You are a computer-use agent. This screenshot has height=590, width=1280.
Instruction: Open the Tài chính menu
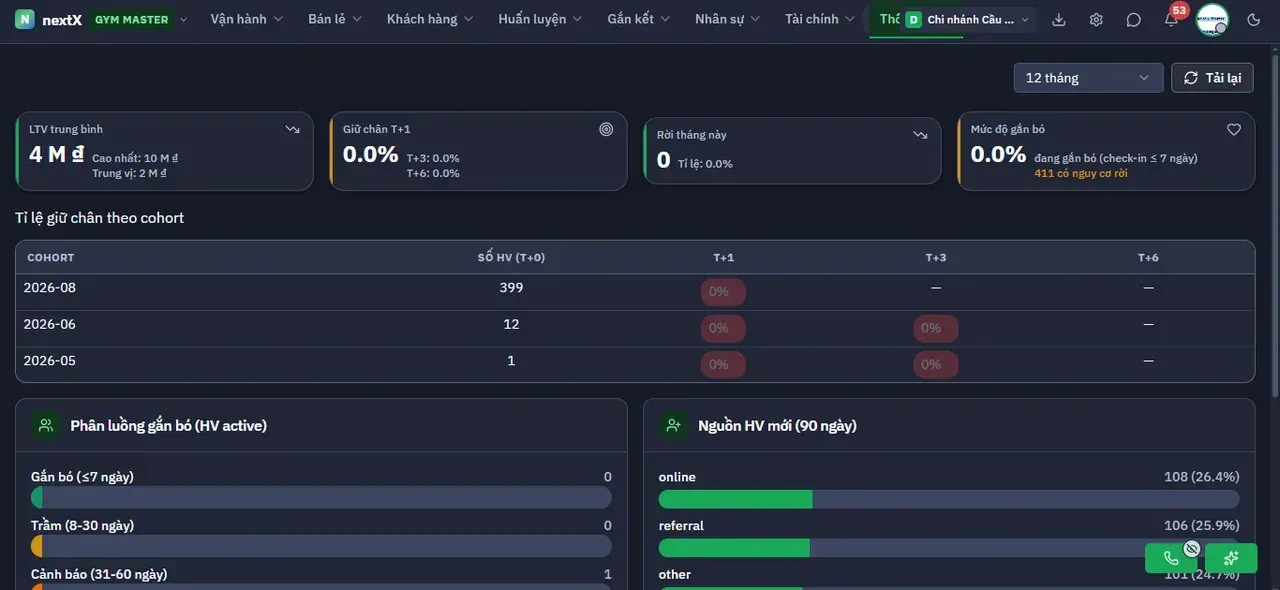(820, 19)
